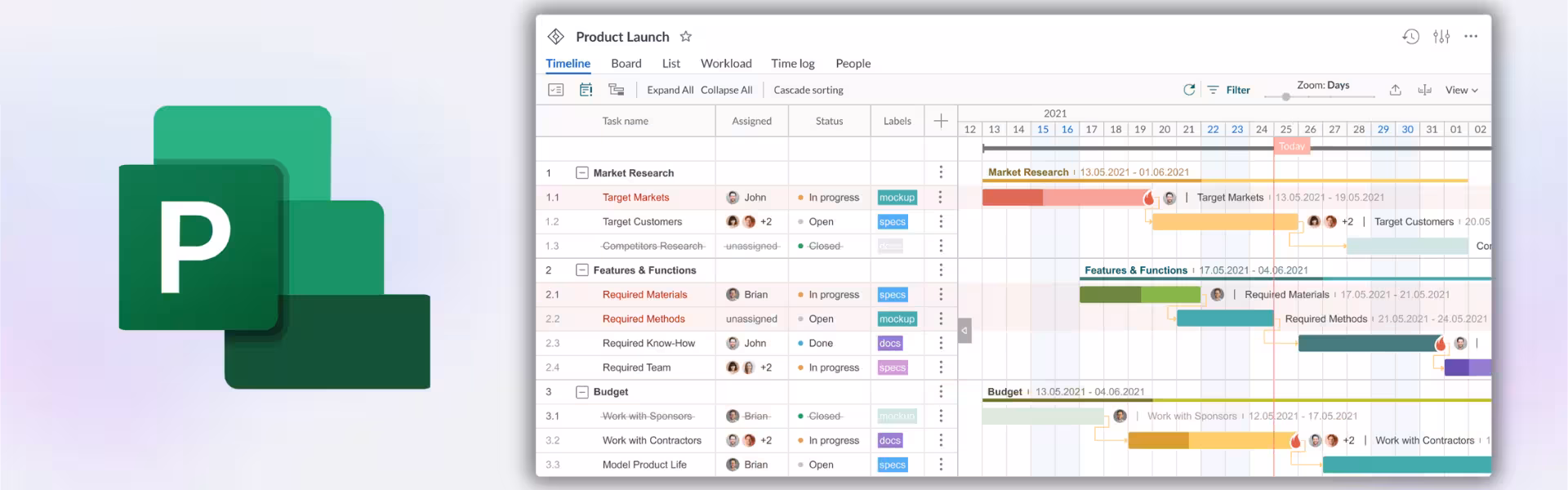Click the Product Launch project diamond icon
The image size is (1568, 490).
pos(556,37)
